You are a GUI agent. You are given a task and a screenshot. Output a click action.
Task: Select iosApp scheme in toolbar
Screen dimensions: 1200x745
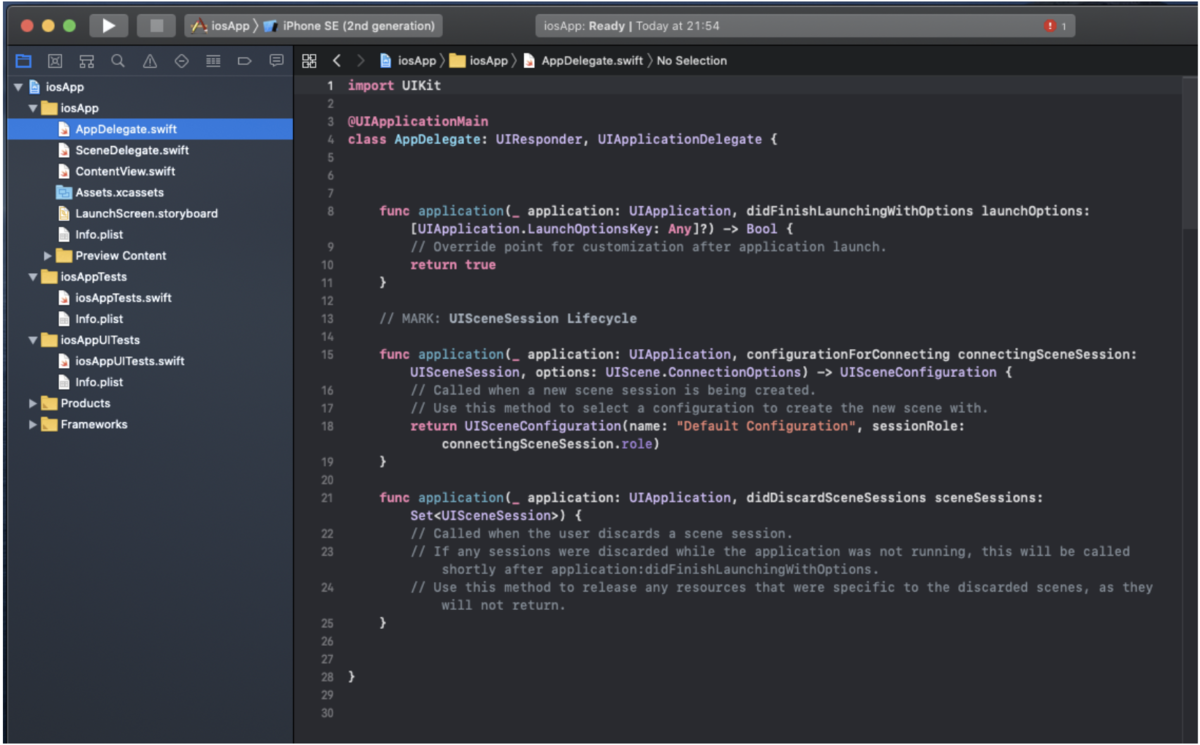coord(221,26)
